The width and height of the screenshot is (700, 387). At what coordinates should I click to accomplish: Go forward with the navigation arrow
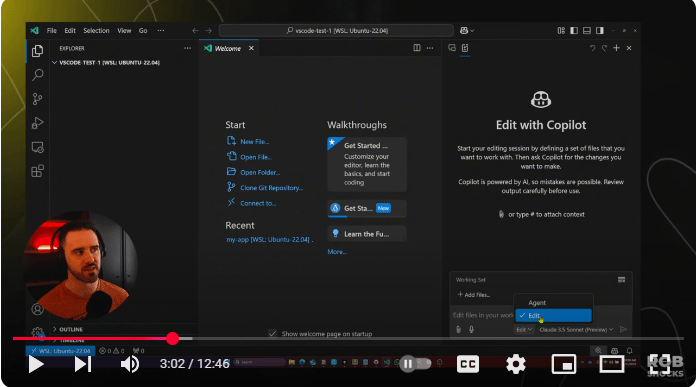click(x=208, y=30)
